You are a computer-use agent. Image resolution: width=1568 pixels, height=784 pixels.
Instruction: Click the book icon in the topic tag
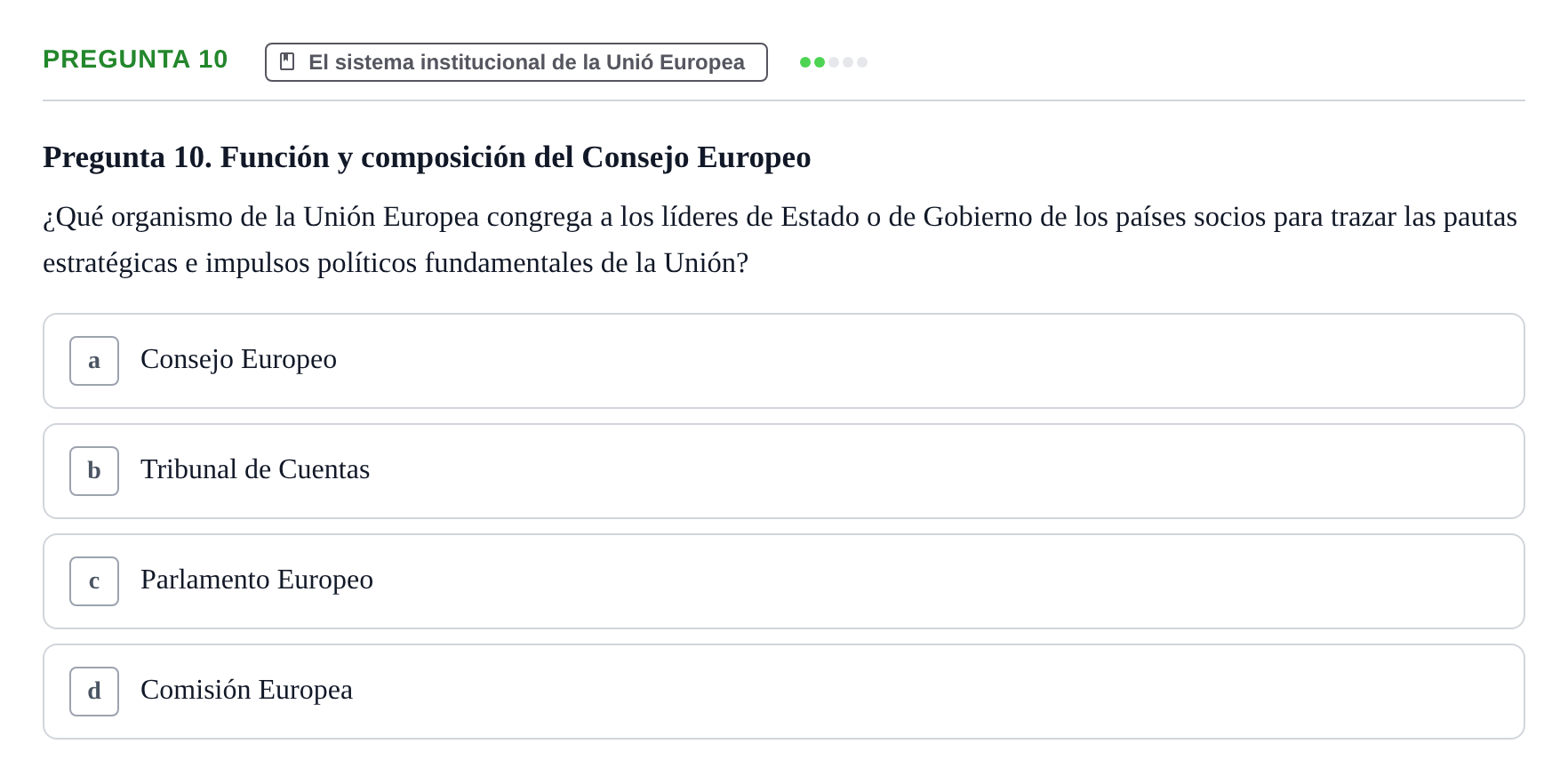click(x=287, y=61)
